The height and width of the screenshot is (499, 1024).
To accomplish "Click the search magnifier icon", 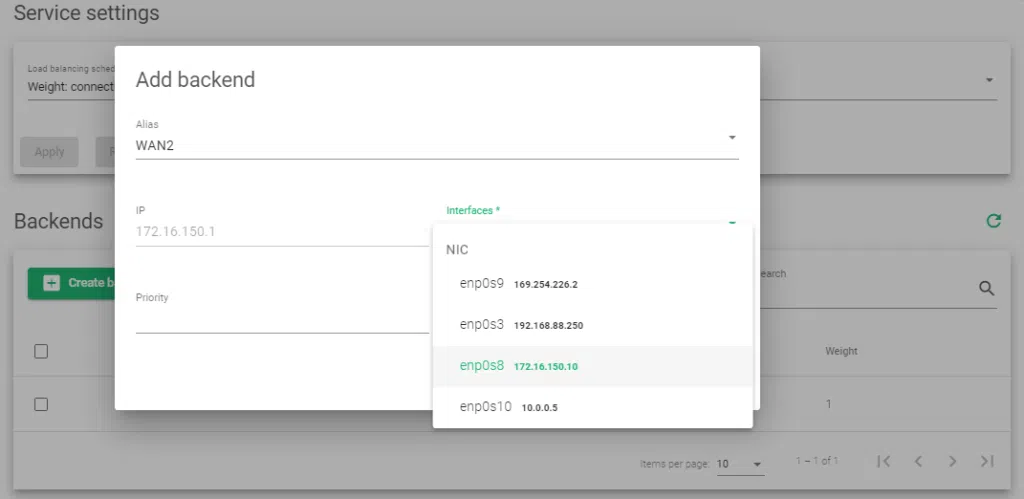I will coord(986,288).
